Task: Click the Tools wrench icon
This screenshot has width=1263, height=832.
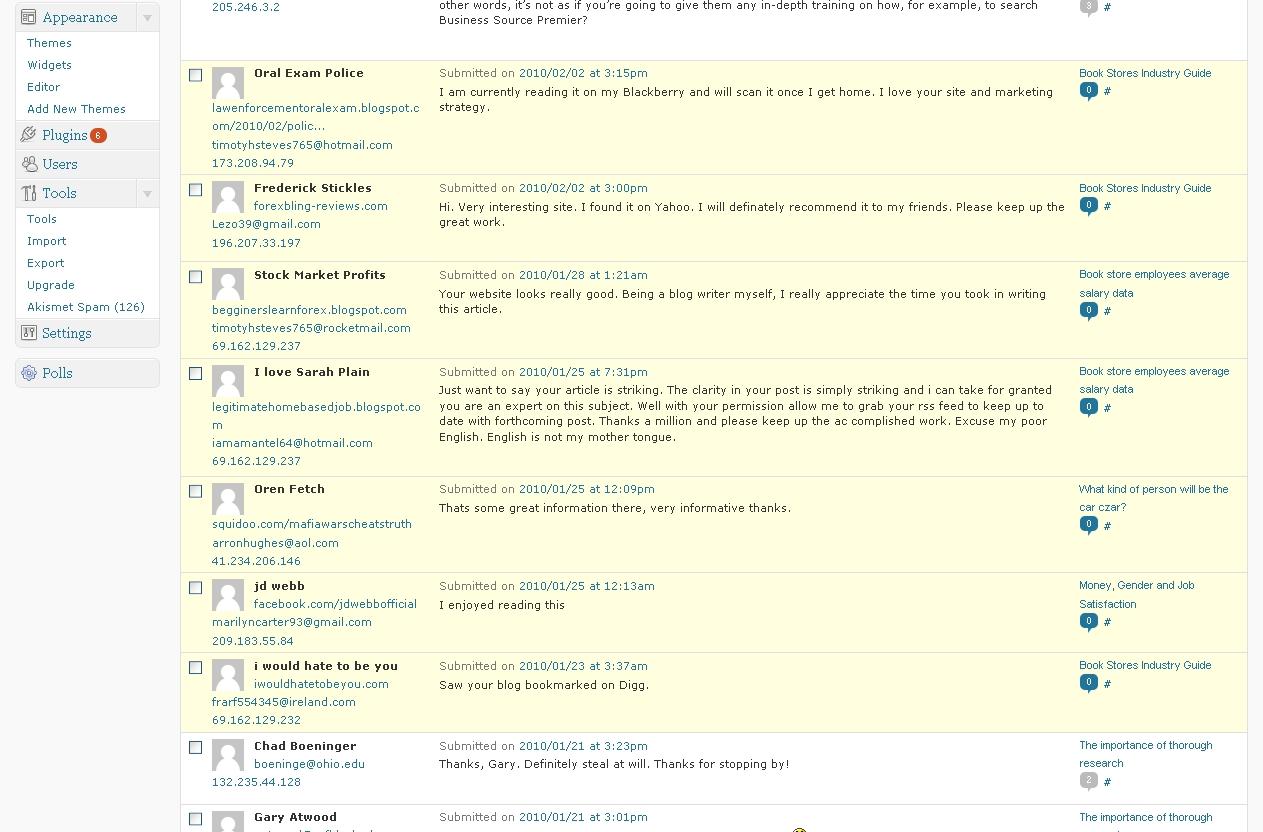Action: [29, 193]
